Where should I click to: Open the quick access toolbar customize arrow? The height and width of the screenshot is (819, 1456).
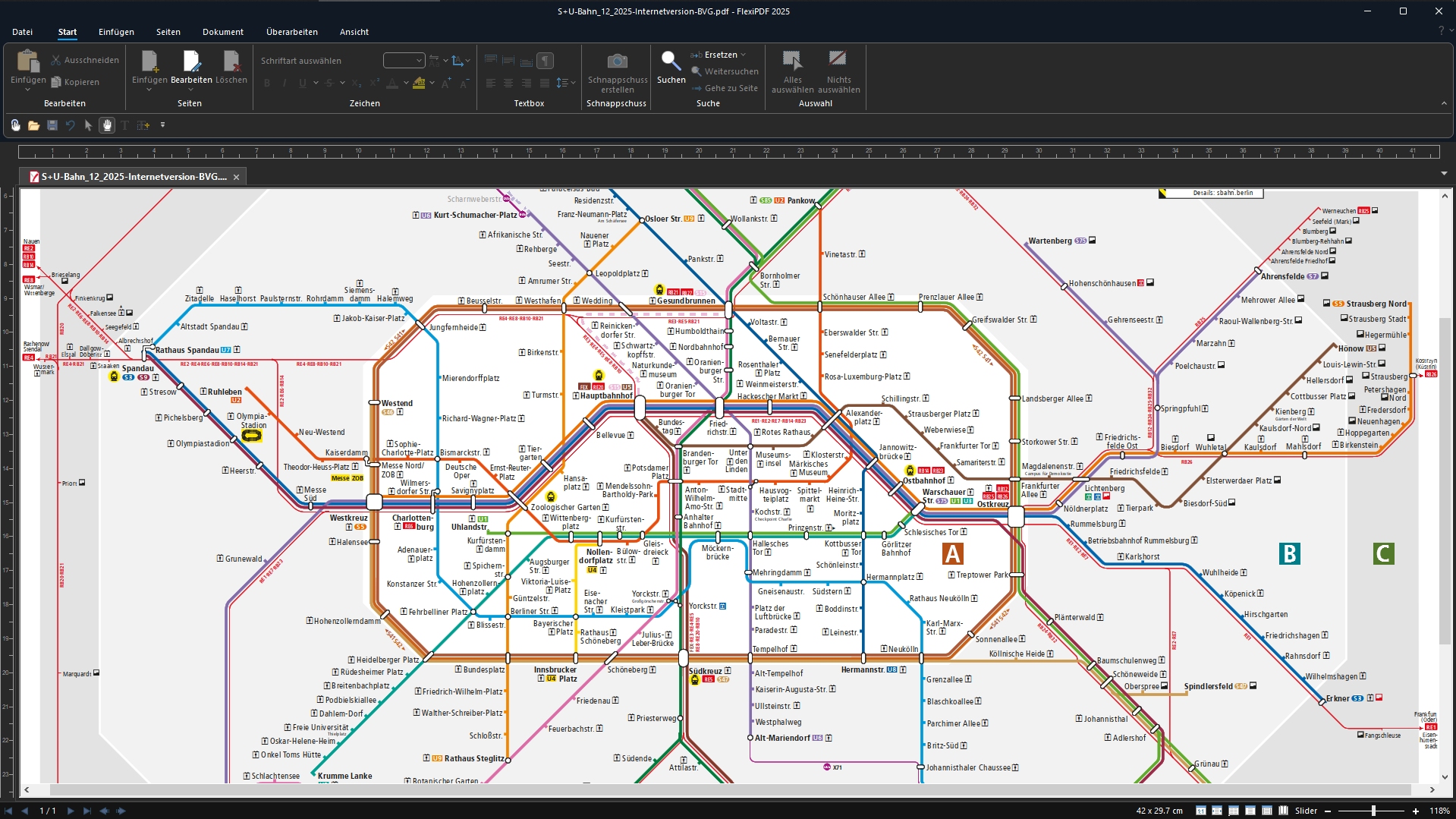coord(162,125)
